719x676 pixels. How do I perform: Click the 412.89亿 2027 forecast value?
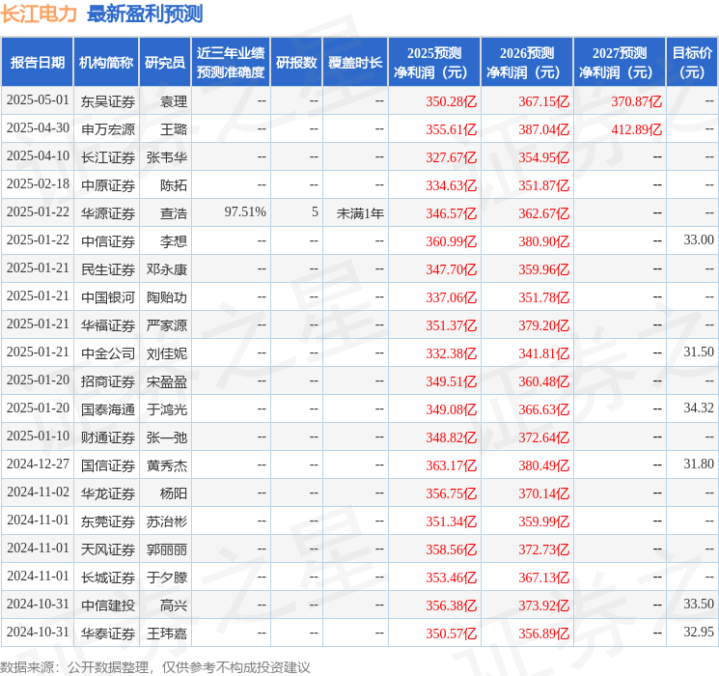tap(636, 129)
